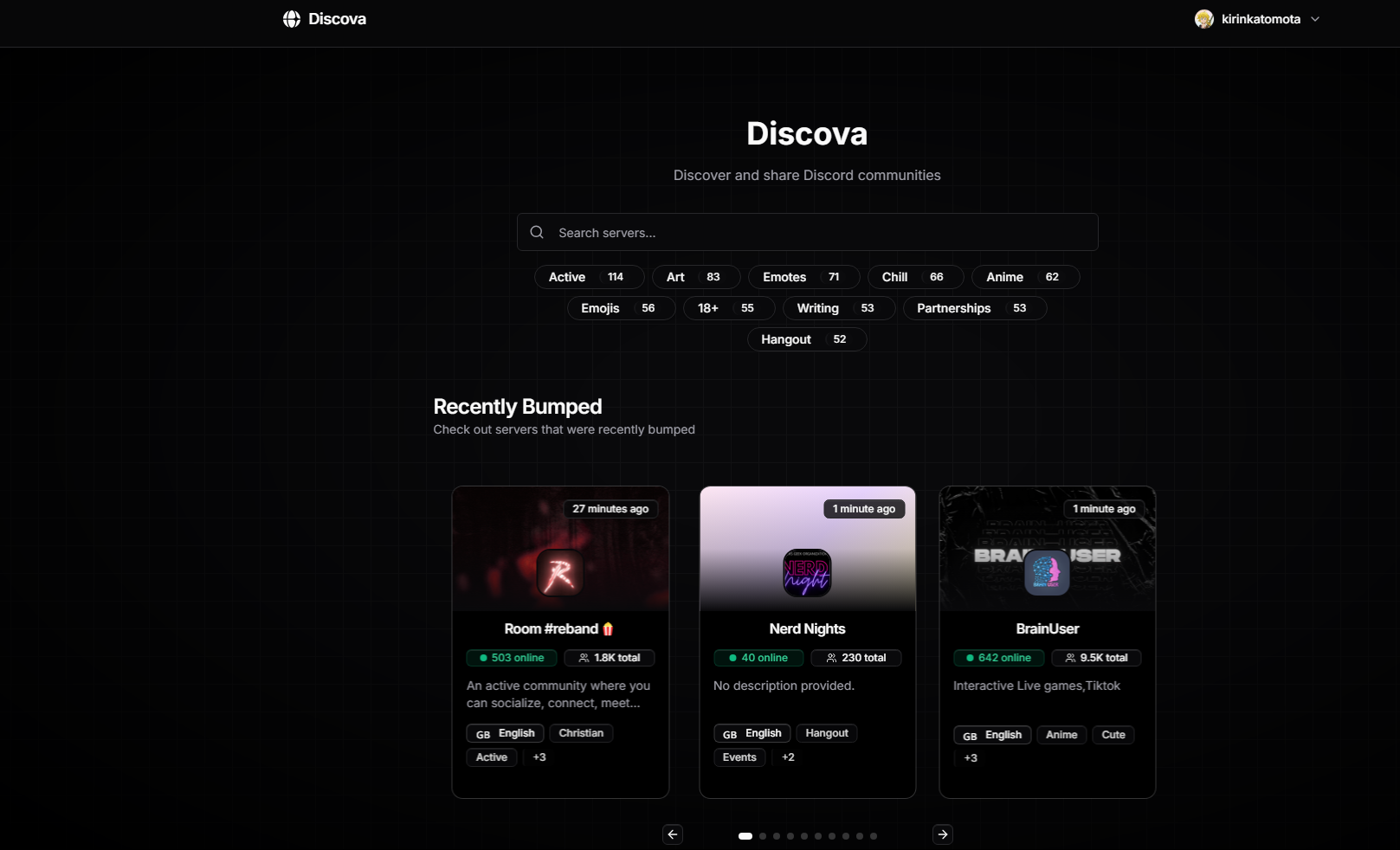Click the Nerd Nights banner thumbnail
The height and width of the screenshot is (850, 1400).
pos(808,549)
